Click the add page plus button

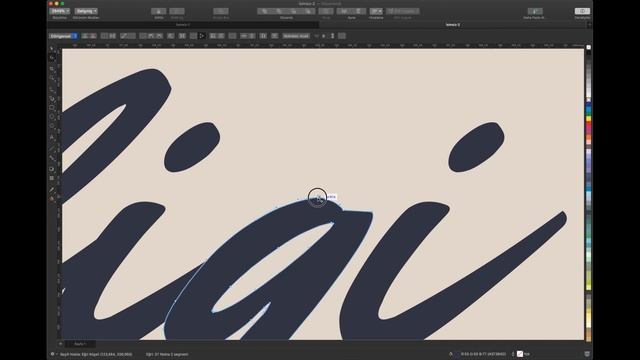(60, 344)
